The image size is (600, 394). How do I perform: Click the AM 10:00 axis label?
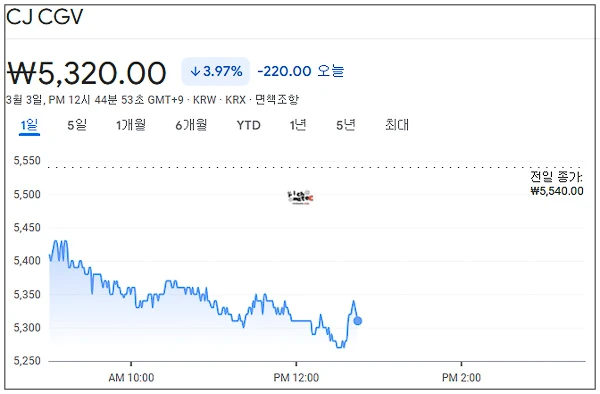pyautogui.click(x=131, y=378)
